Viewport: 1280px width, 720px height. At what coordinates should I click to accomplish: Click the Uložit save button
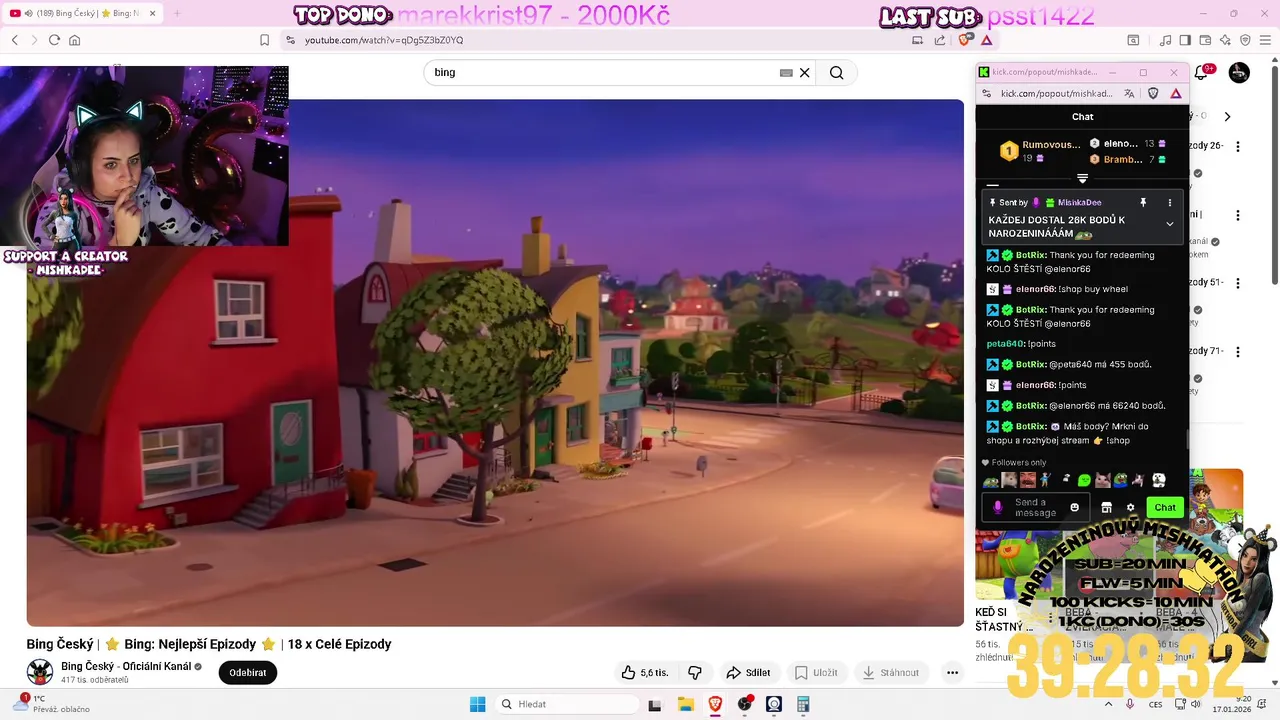point(816,673)
